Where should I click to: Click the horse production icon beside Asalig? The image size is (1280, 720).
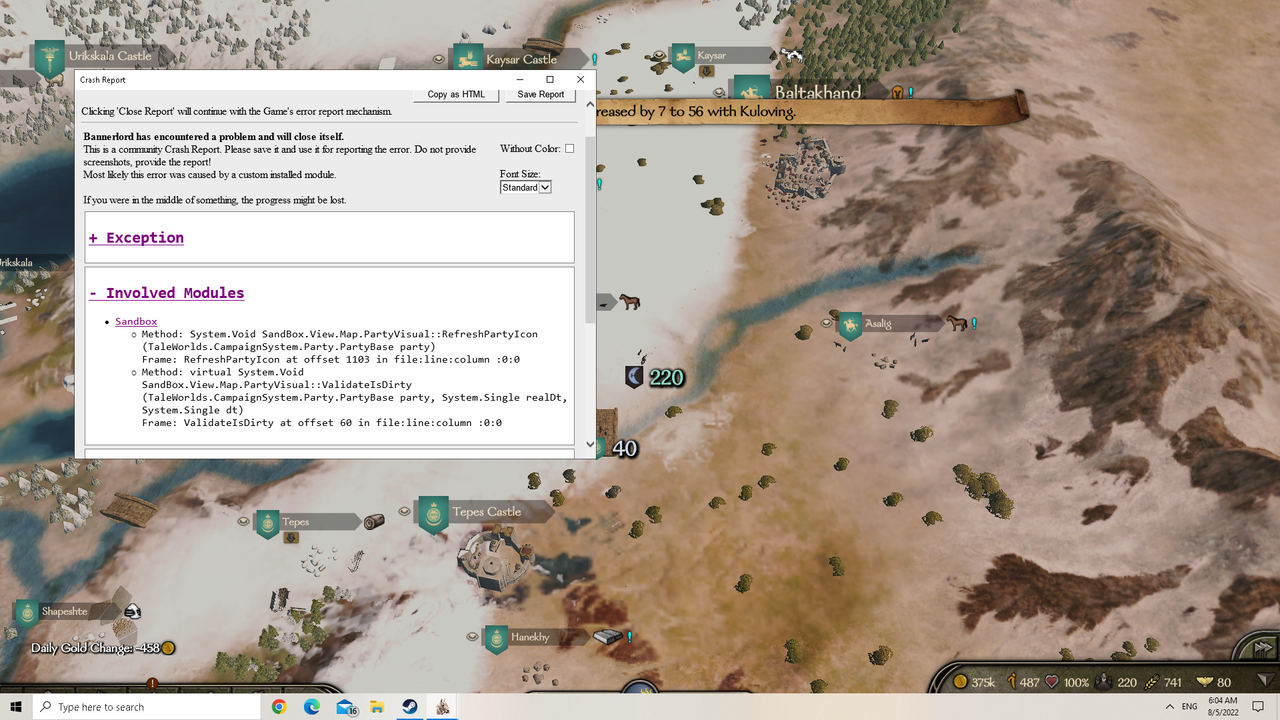[x=957, y=323]
